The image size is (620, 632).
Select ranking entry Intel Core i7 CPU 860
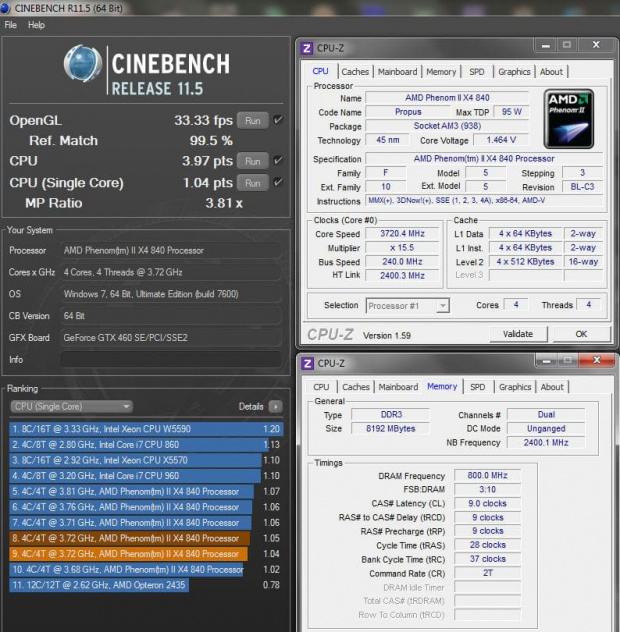click(x=146, y=445)
